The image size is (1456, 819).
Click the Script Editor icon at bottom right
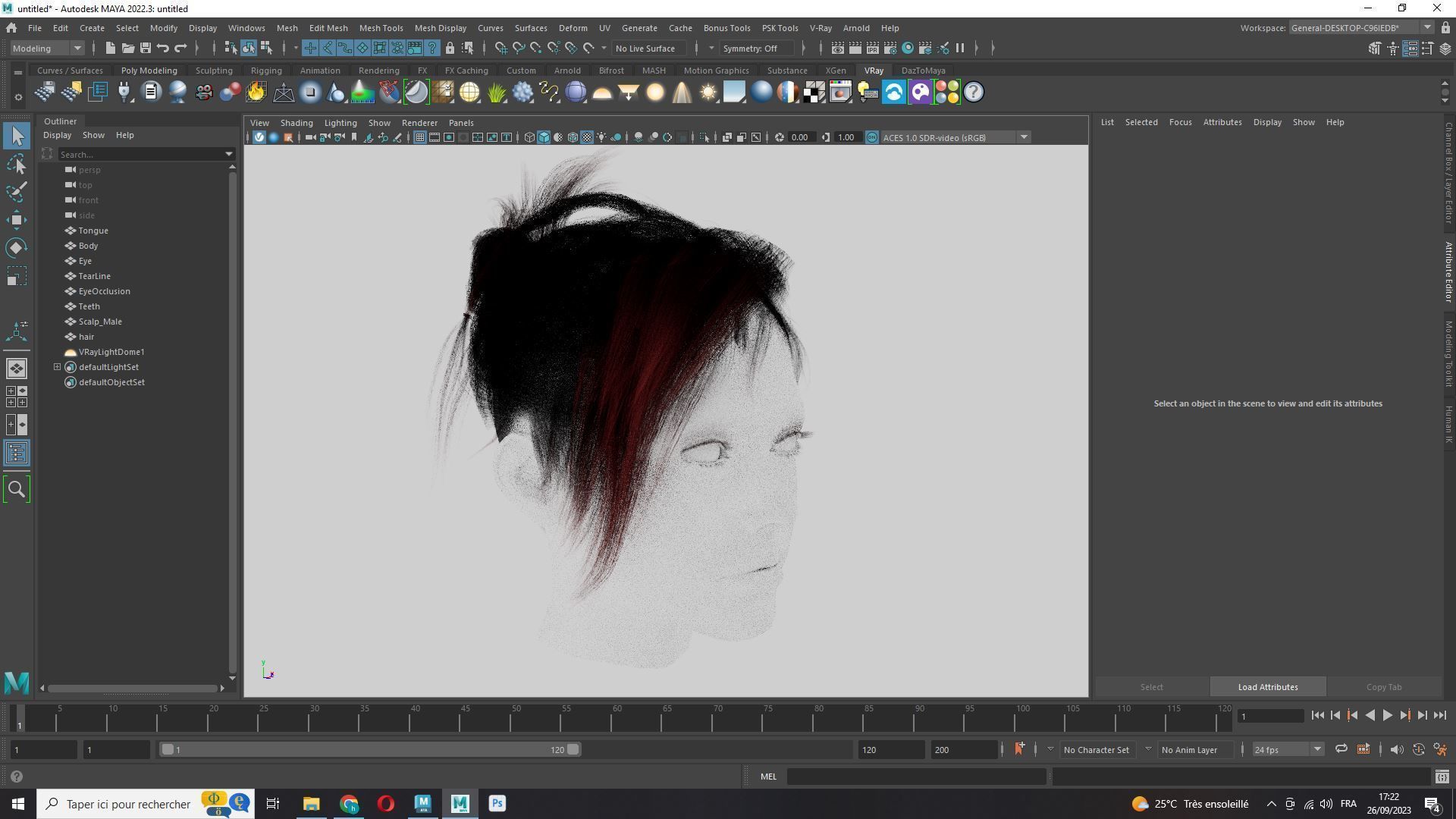coord(1442,777)
